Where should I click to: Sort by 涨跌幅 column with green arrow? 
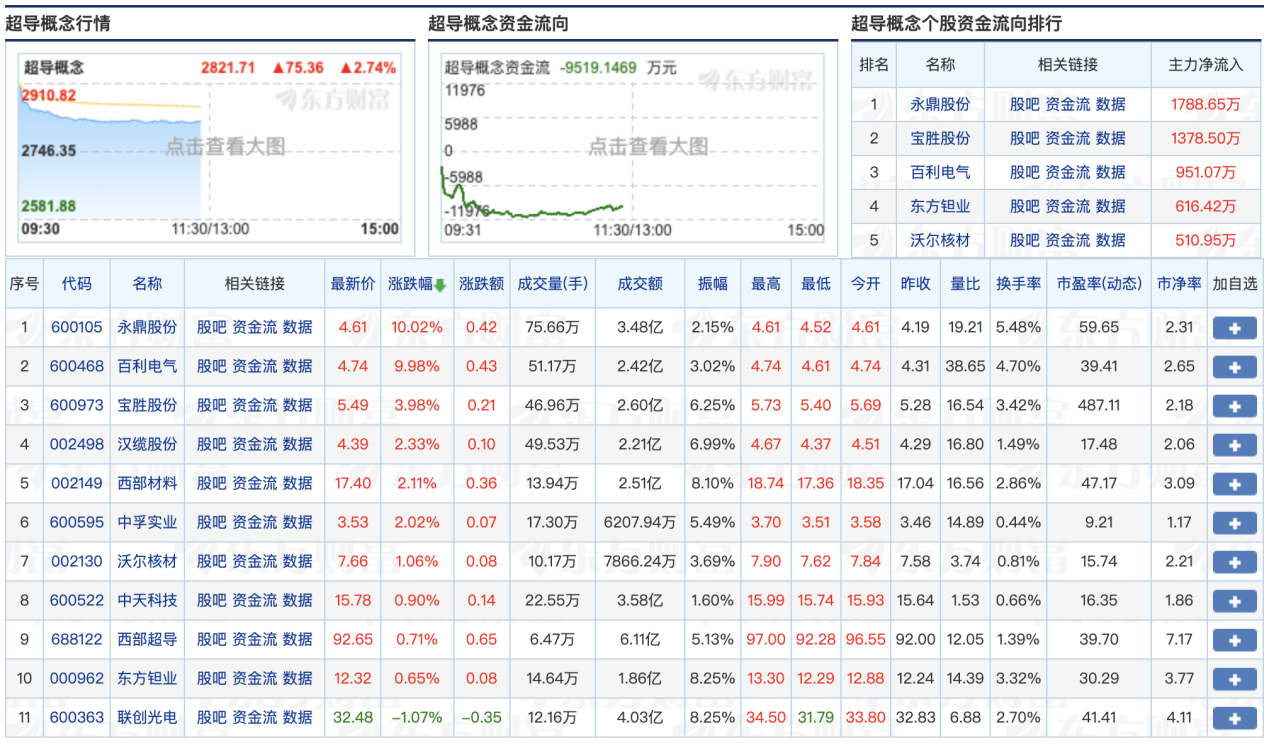coord(416,283)
